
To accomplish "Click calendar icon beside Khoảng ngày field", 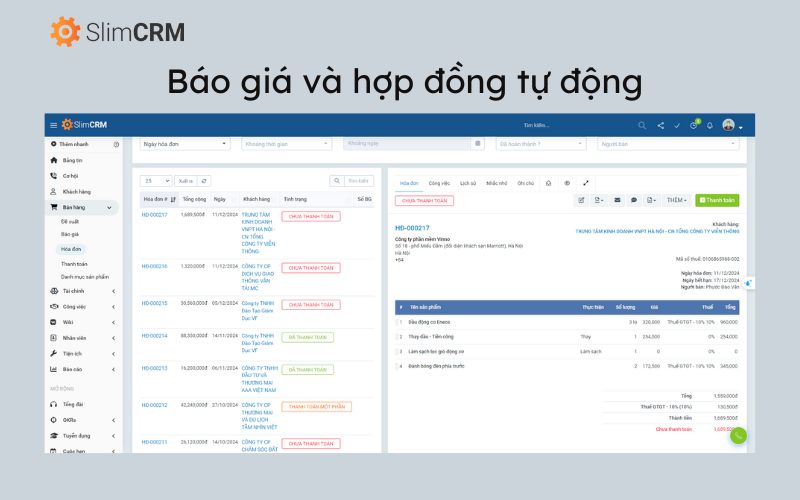I will click(x=478, y=144).
